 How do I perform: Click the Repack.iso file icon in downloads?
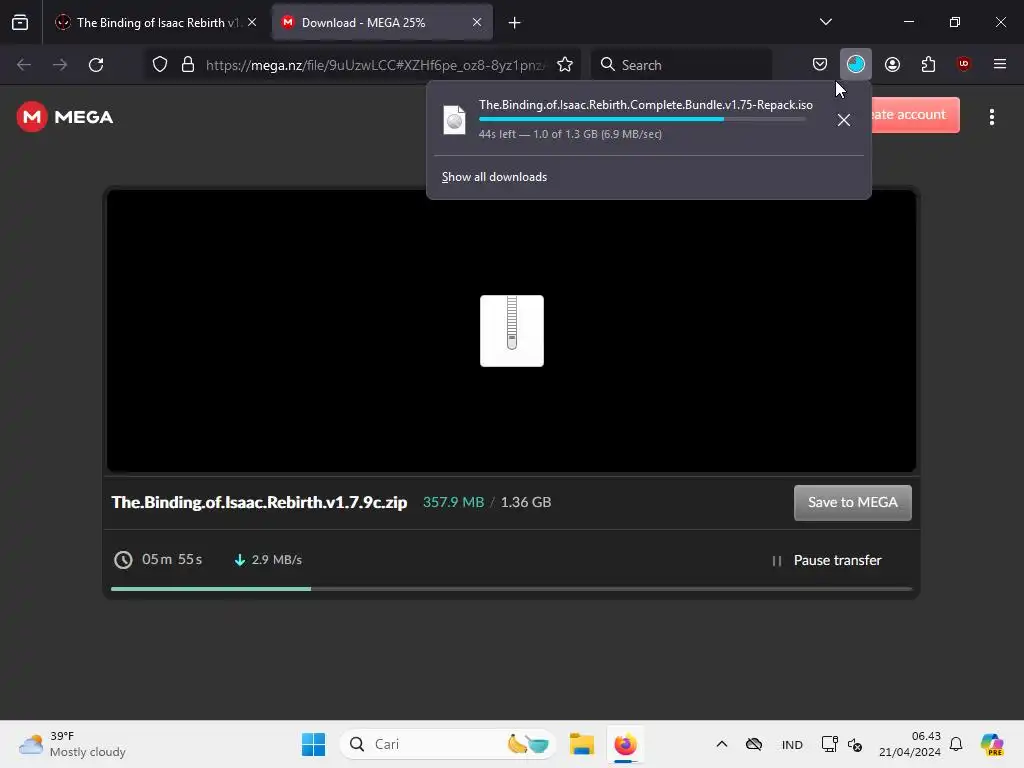tap(455, 120)
